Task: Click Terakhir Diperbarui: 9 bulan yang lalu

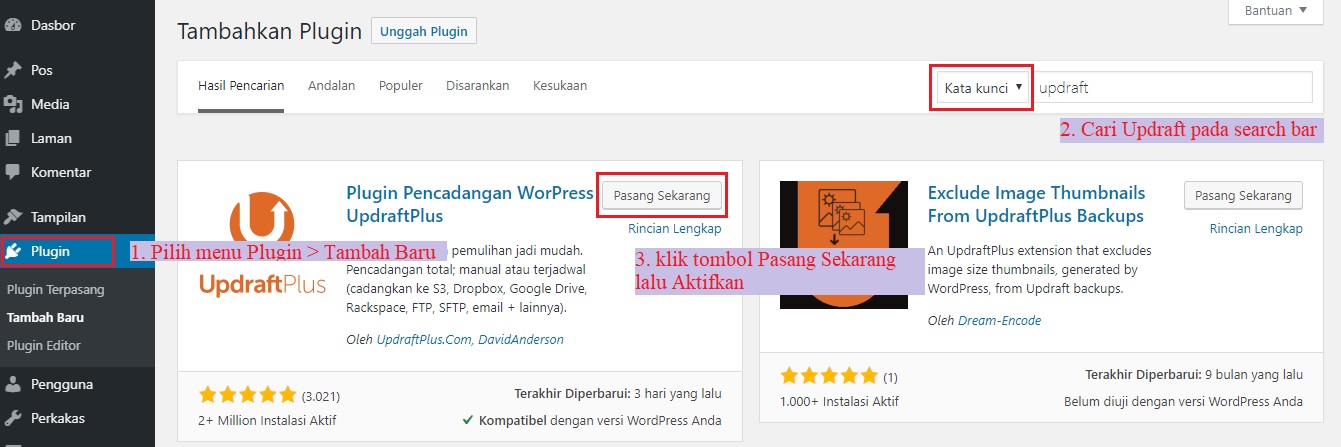Action: tap(1194, 375)
